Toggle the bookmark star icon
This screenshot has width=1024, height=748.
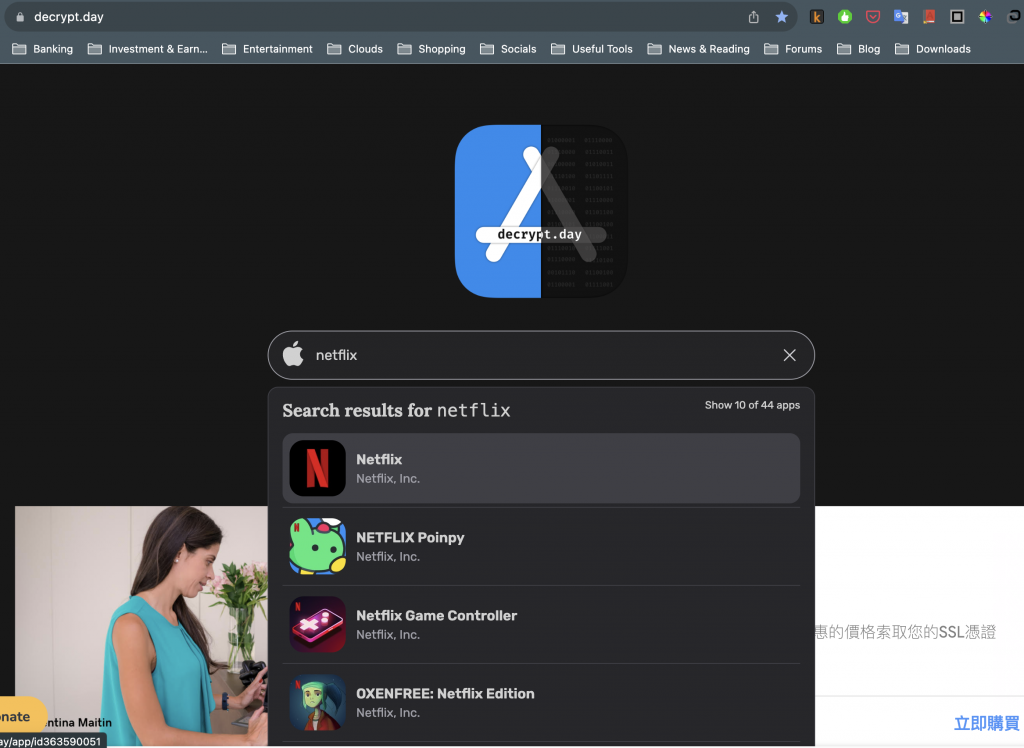click(782, 17)
